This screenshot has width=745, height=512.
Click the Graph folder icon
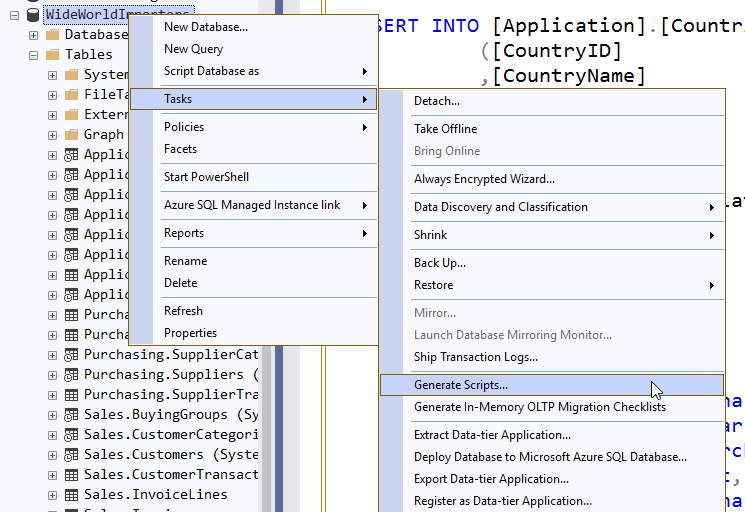pos(71,135)
